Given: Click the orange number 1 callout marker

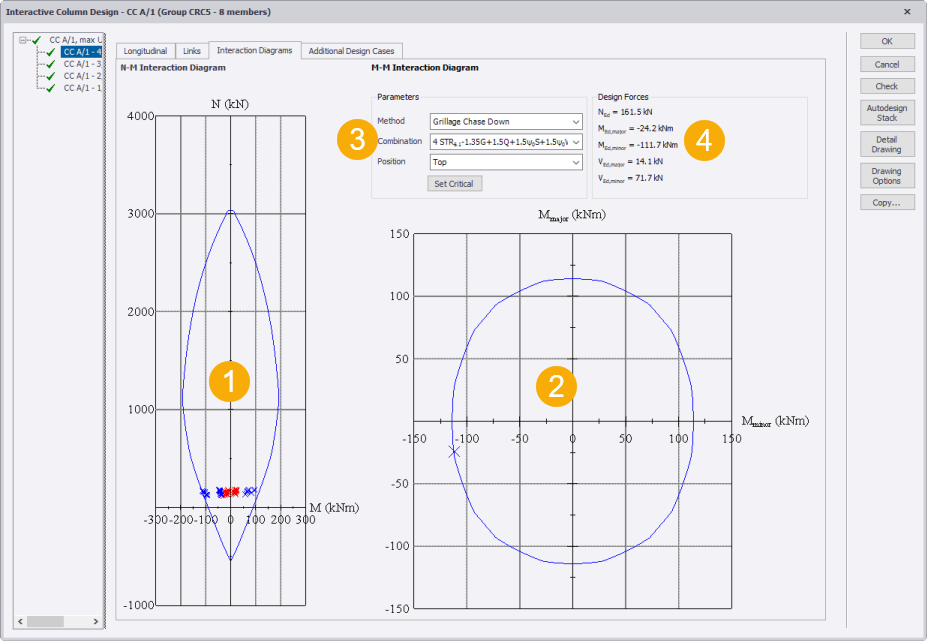Looking at the screenshot, I should (x=229, y=381).
